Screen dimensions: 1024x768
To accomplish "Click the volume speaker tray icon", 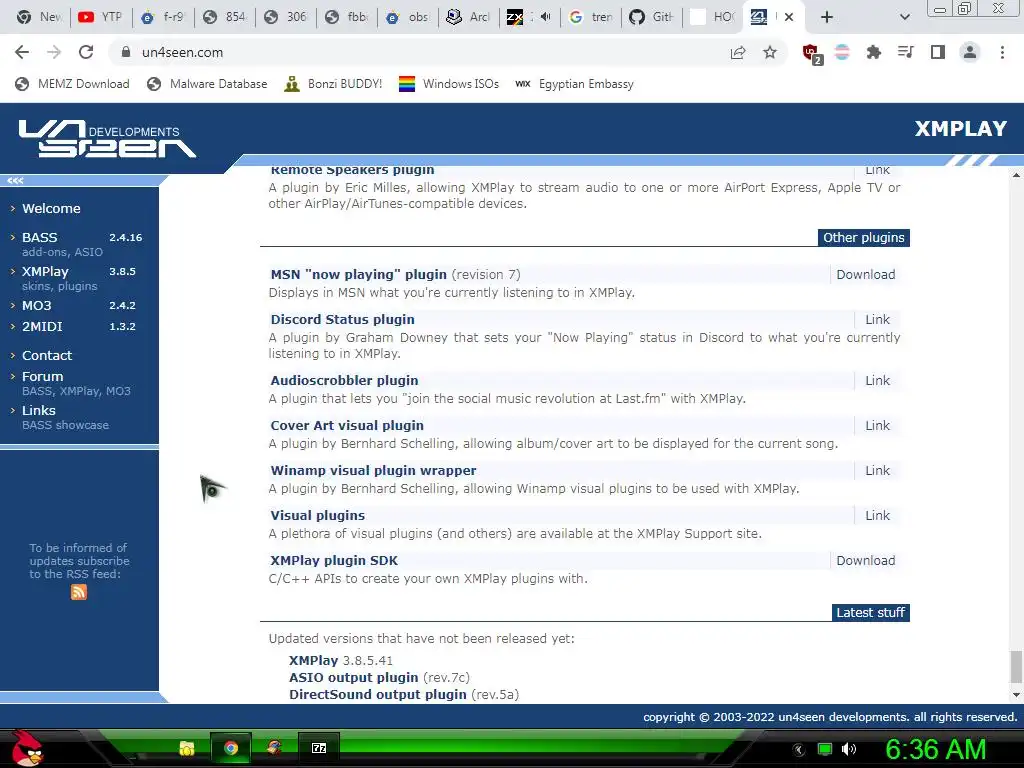I will (849, 749).
